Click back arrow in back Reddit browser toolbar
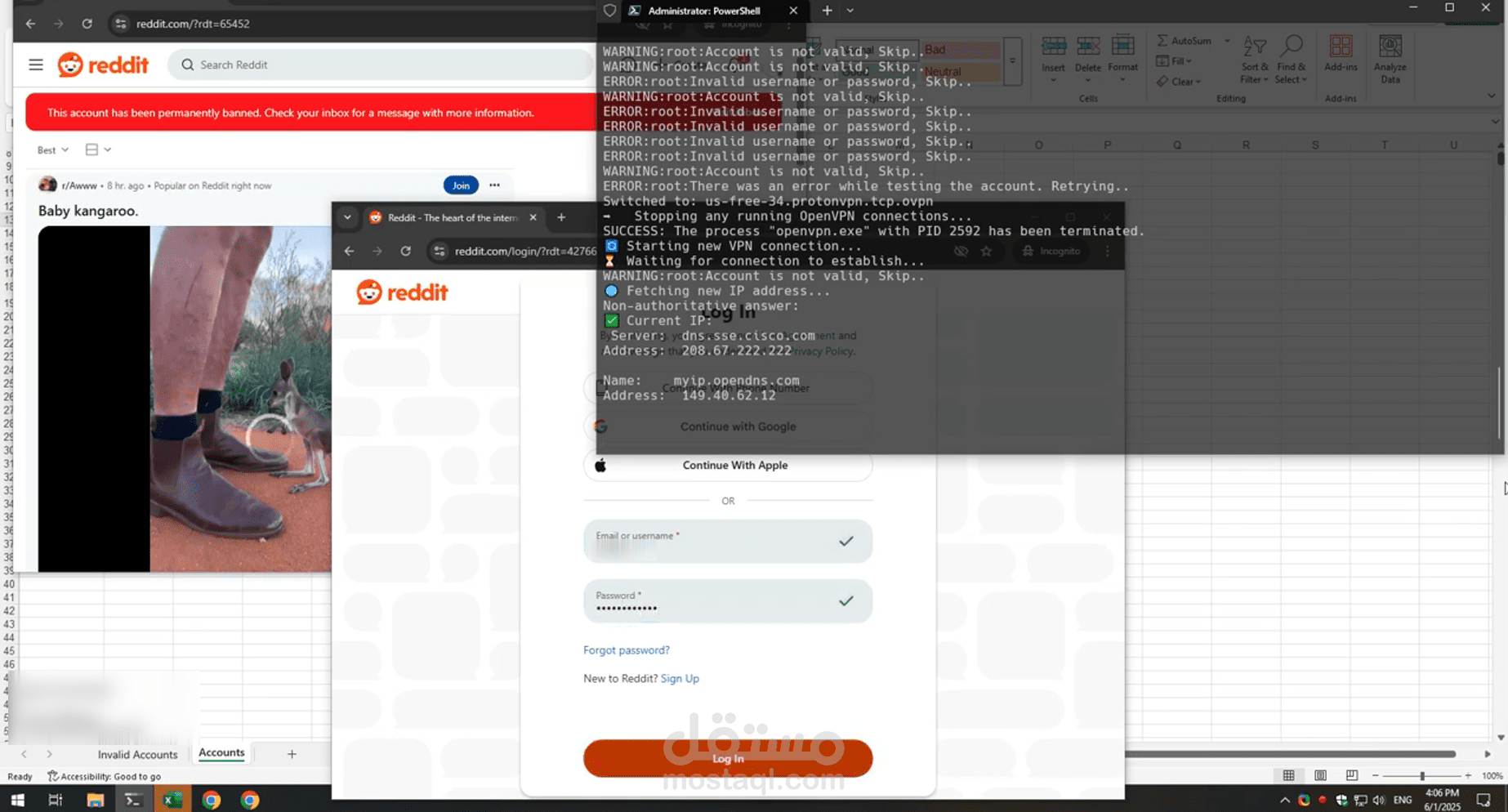Image resolution: width=1508 pixels, height=812 pixels. pyautogui.click(x=30, y=24)
